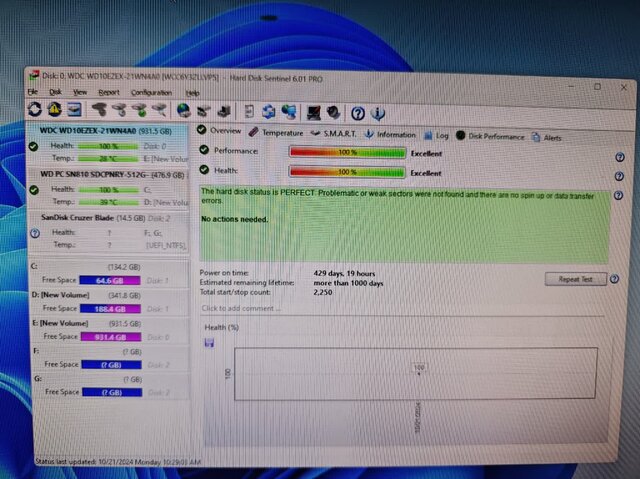Switch to the Temperature tab
The image size is (640, 479).
coord(276,133)
